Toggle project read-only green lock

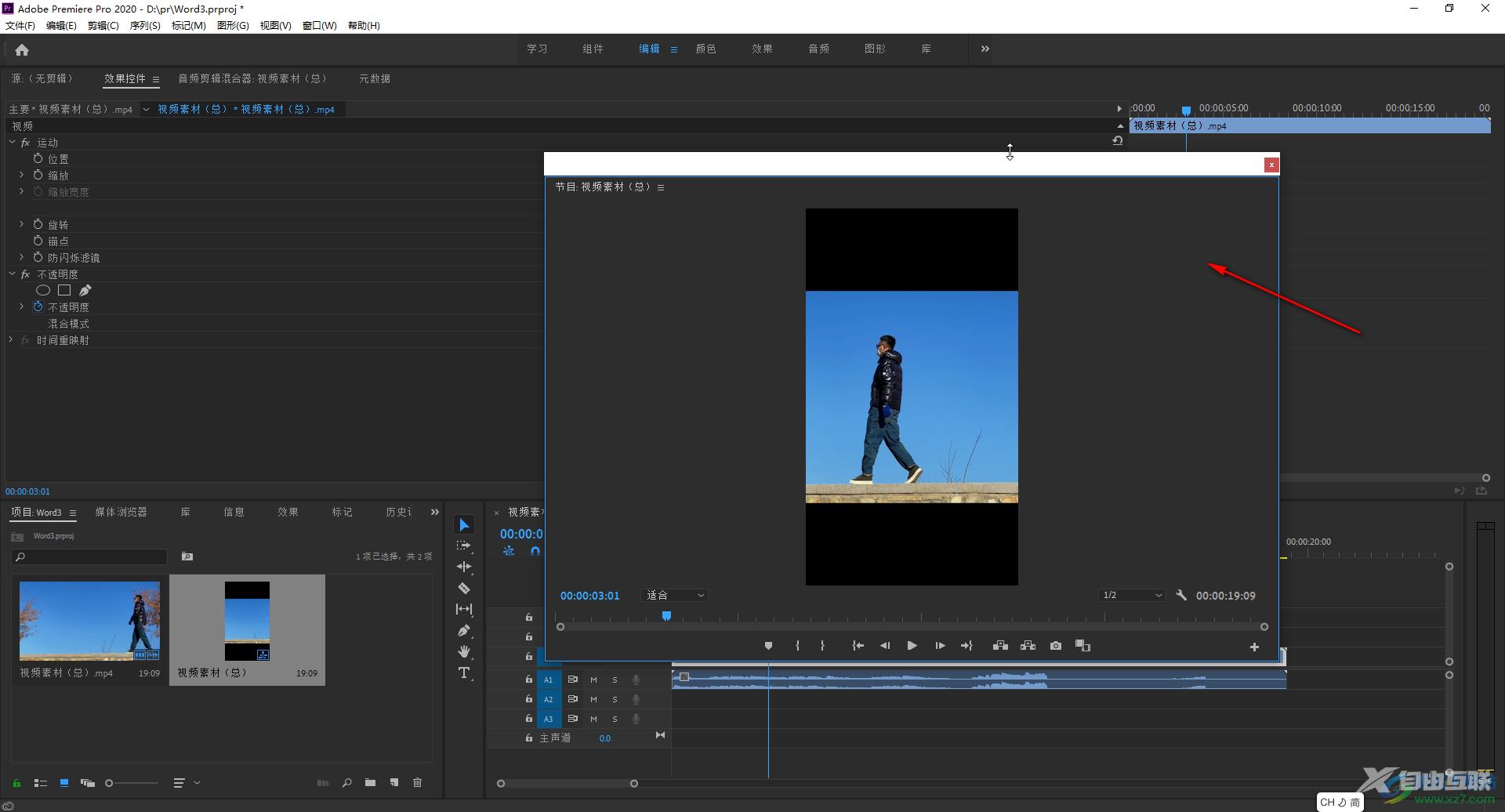coord(16,783)
